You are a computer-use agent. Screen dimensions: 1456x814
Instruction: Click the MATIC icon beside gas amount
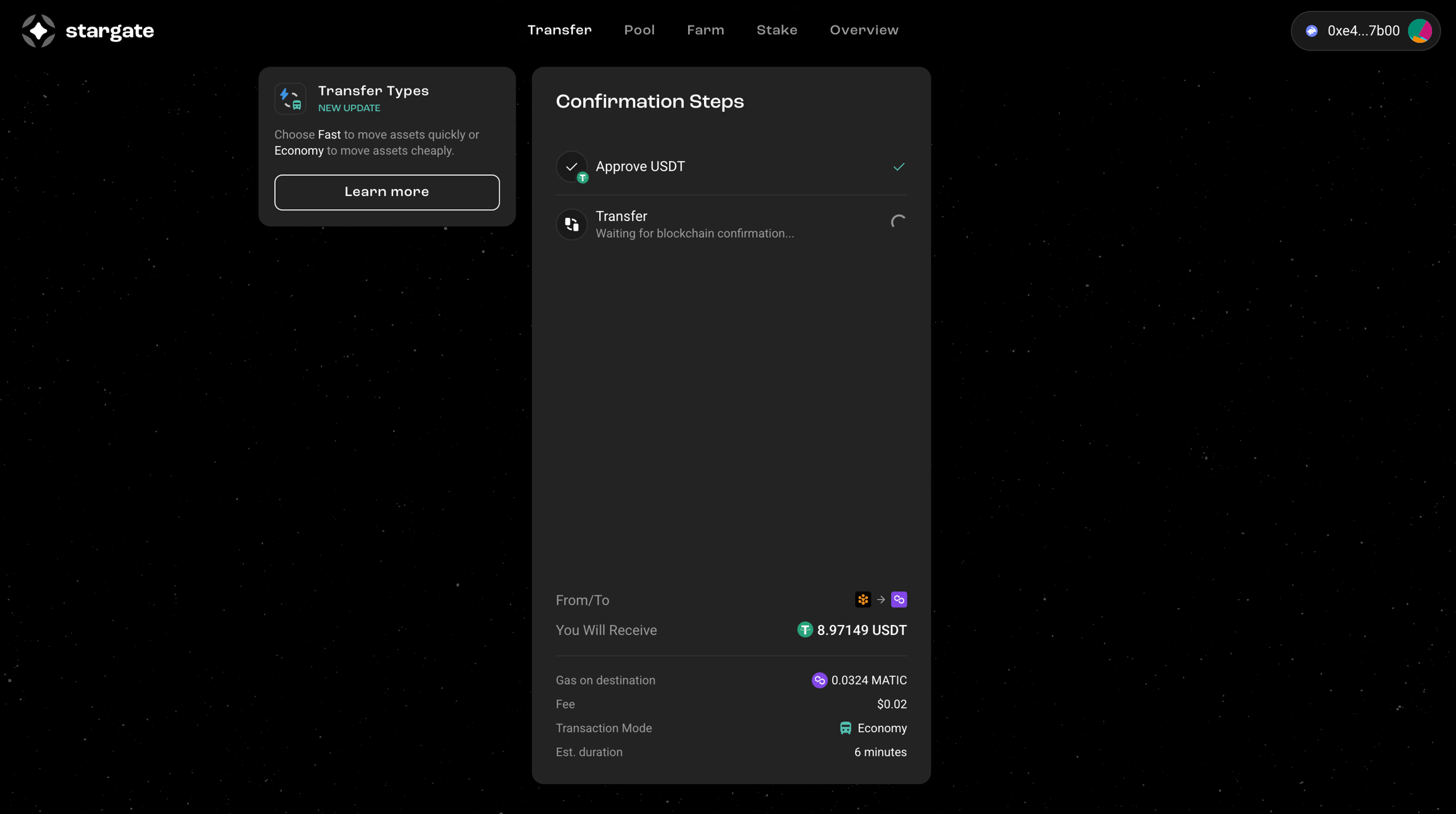coord(819,680)
